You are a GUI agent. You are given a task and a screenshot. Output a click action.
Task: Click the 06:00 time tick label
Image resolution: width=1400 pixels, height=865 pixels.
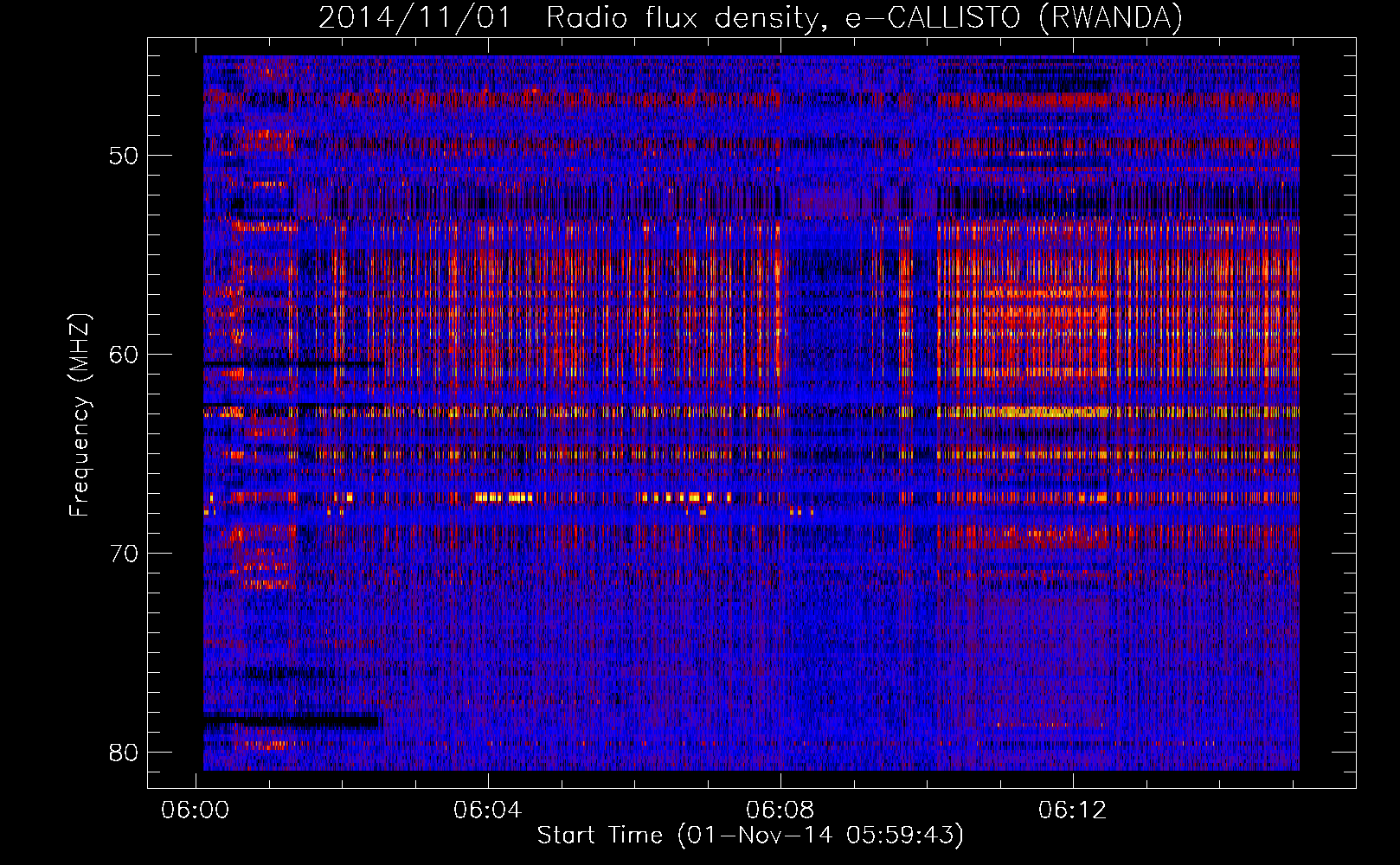pyautogui.click(x=196, y=810)
